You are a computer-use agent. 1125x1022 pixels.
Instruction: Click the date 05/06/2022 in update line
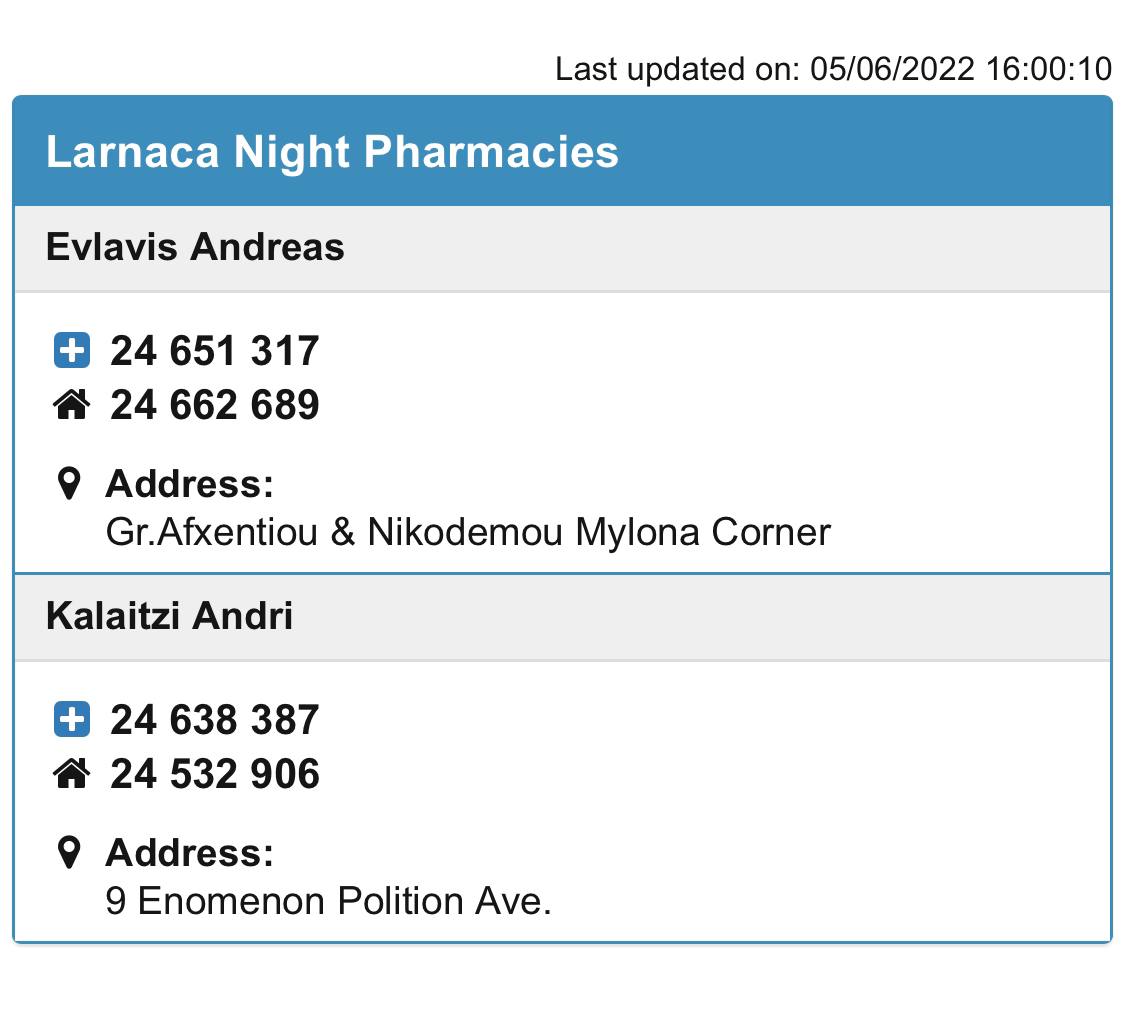(892, 69)
